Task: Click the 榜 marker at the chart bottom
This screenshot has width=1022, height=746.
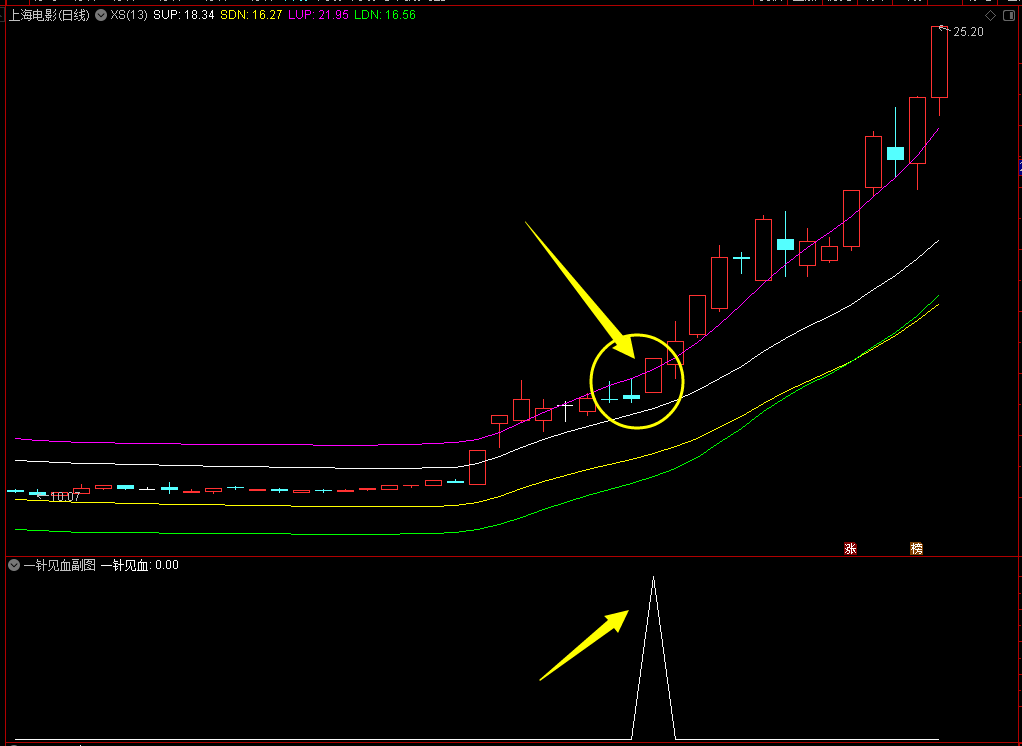Action: (916, 549)
